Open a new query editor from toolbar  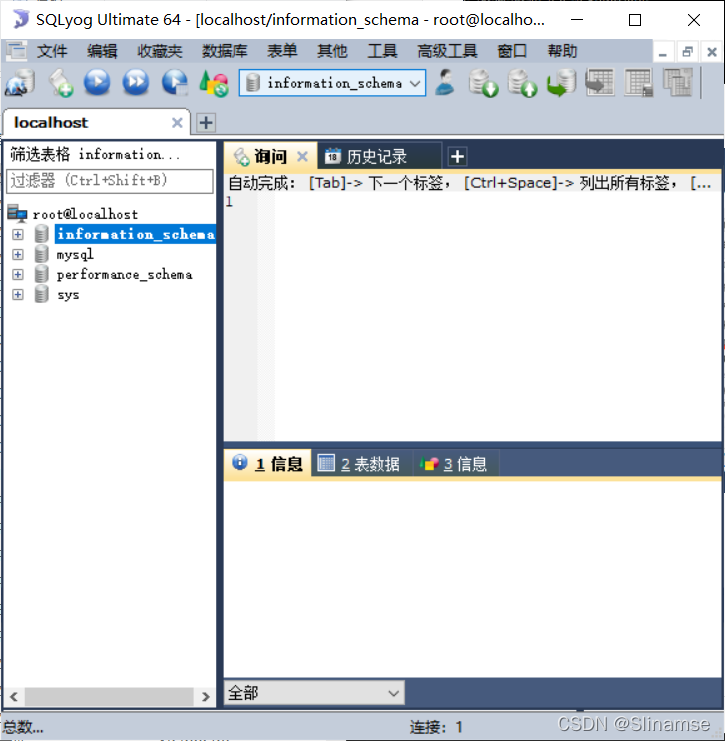pyautogui.click(x=61, y=83)
